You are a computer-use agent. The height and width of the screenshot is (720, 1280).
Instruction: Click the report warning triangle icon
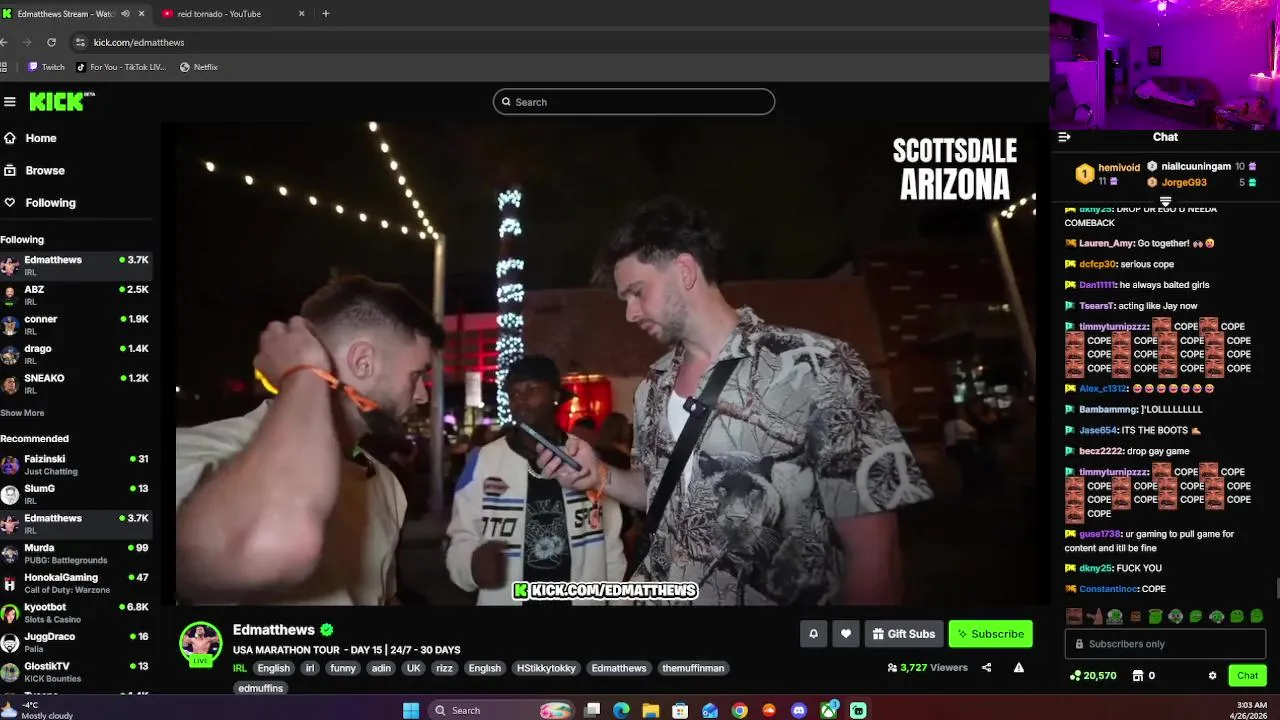coord(1019,668)
